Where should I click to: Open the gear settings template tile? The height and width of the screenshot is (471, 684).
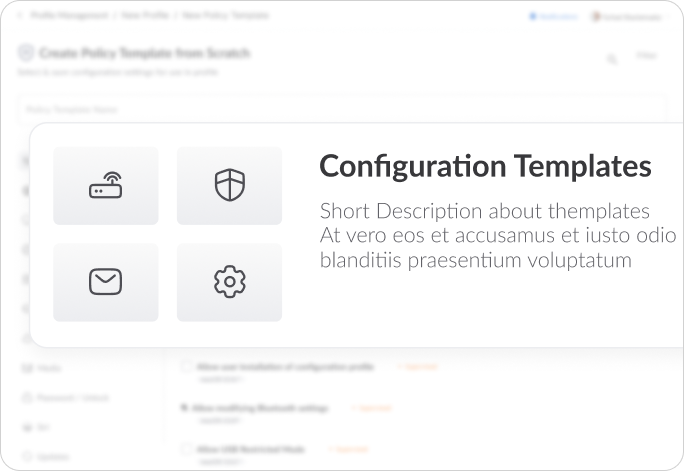point(229,282)
